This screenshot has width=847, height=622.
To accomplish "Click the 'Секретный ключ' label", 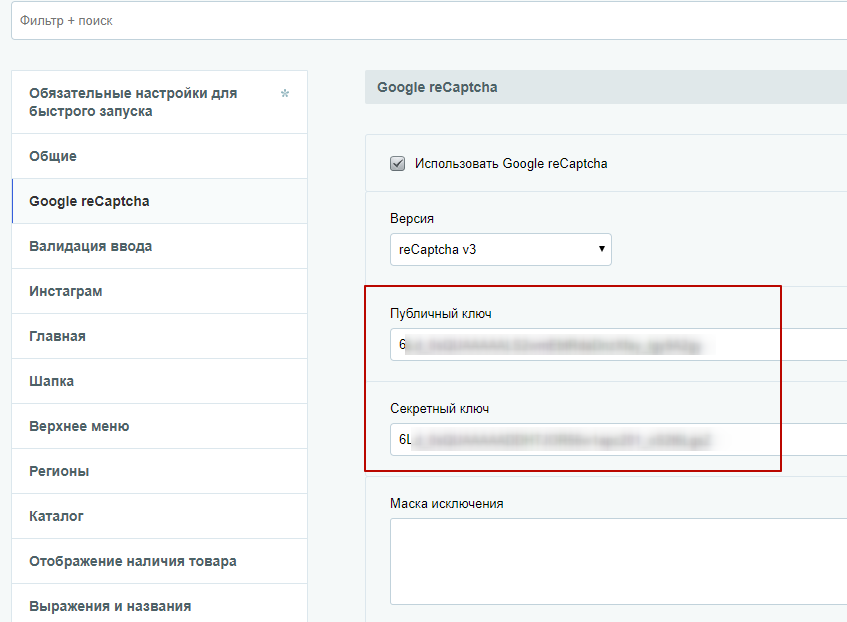I will click(440, 409).
